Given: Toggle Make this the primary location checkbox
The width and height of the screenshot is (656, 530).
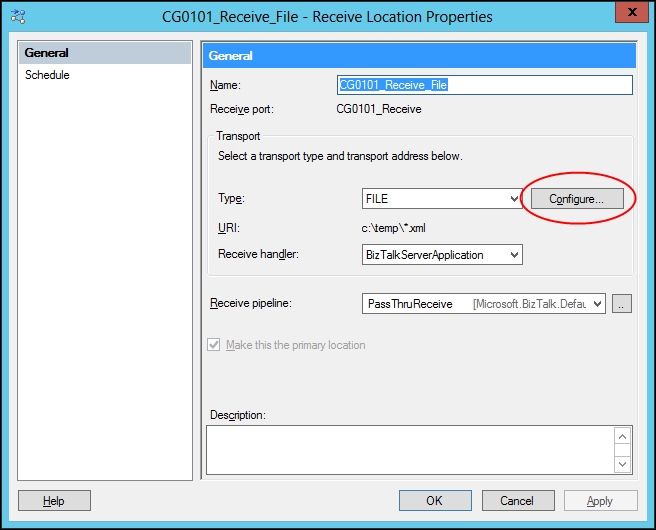Looking at the screenshot, I should (214, 345).
